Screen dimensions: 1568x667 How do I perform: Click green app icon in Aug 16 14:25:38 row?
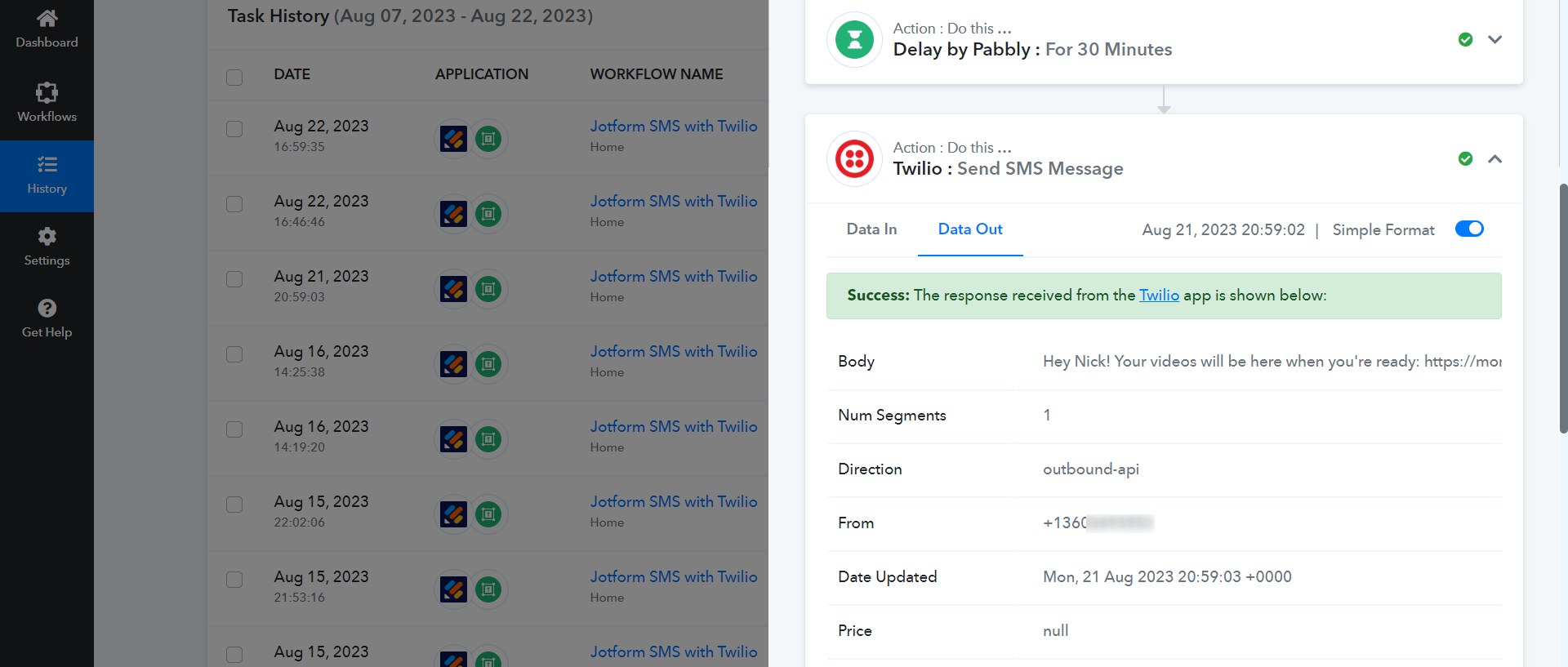(488, 363)
